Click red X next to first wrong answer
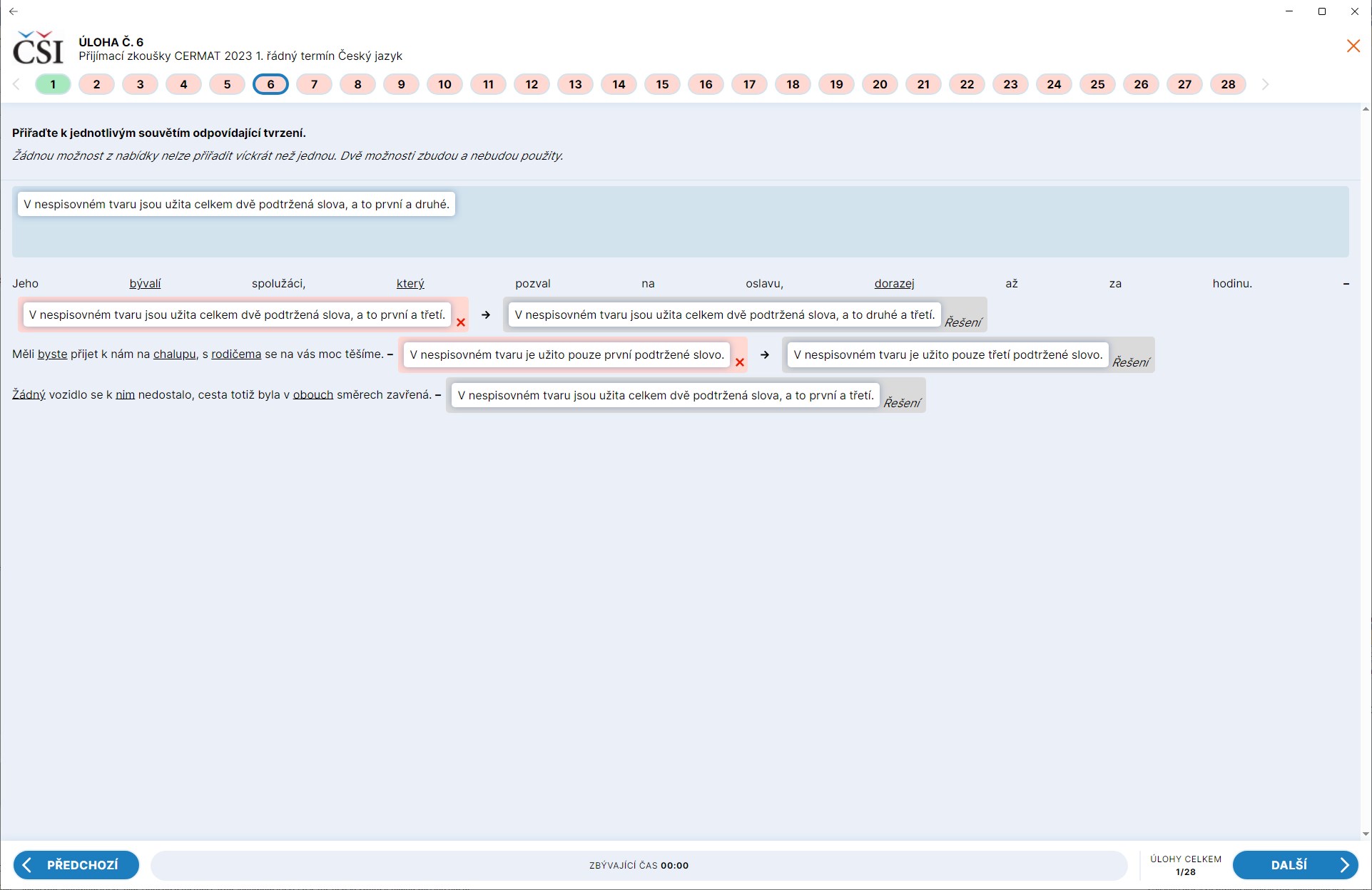The width and height of the screenshot is (1372, 890). pos(461,322)
